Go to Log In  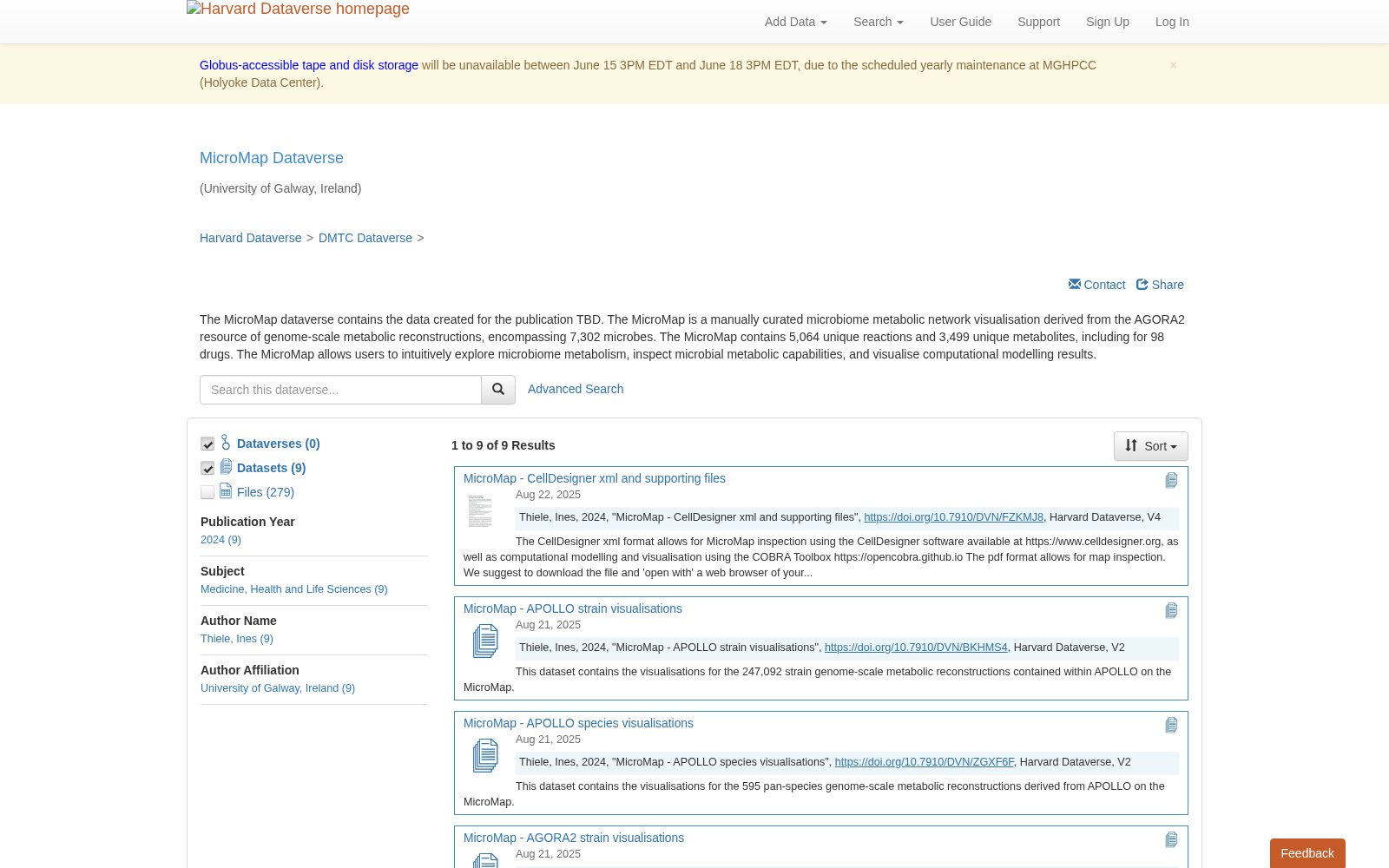point(1172,22)
